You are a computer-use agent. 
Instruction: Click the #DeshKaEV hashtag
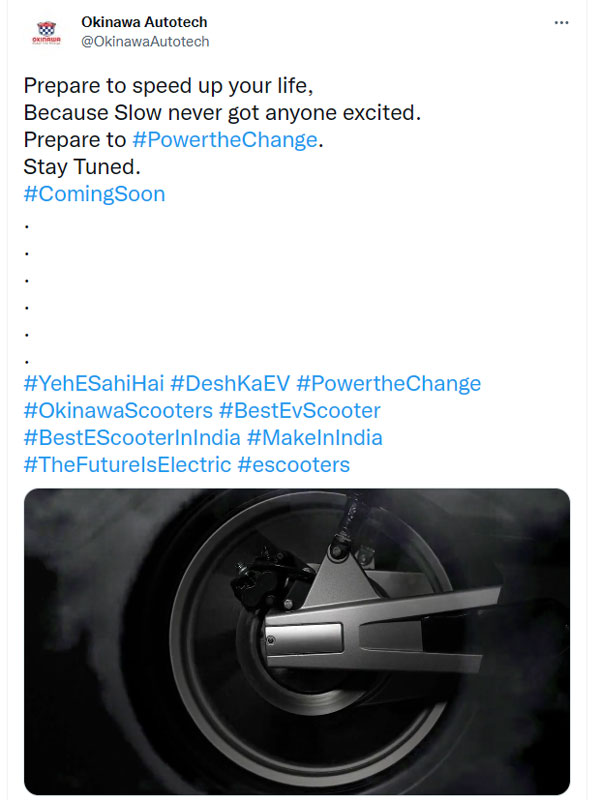click(230, 384)
